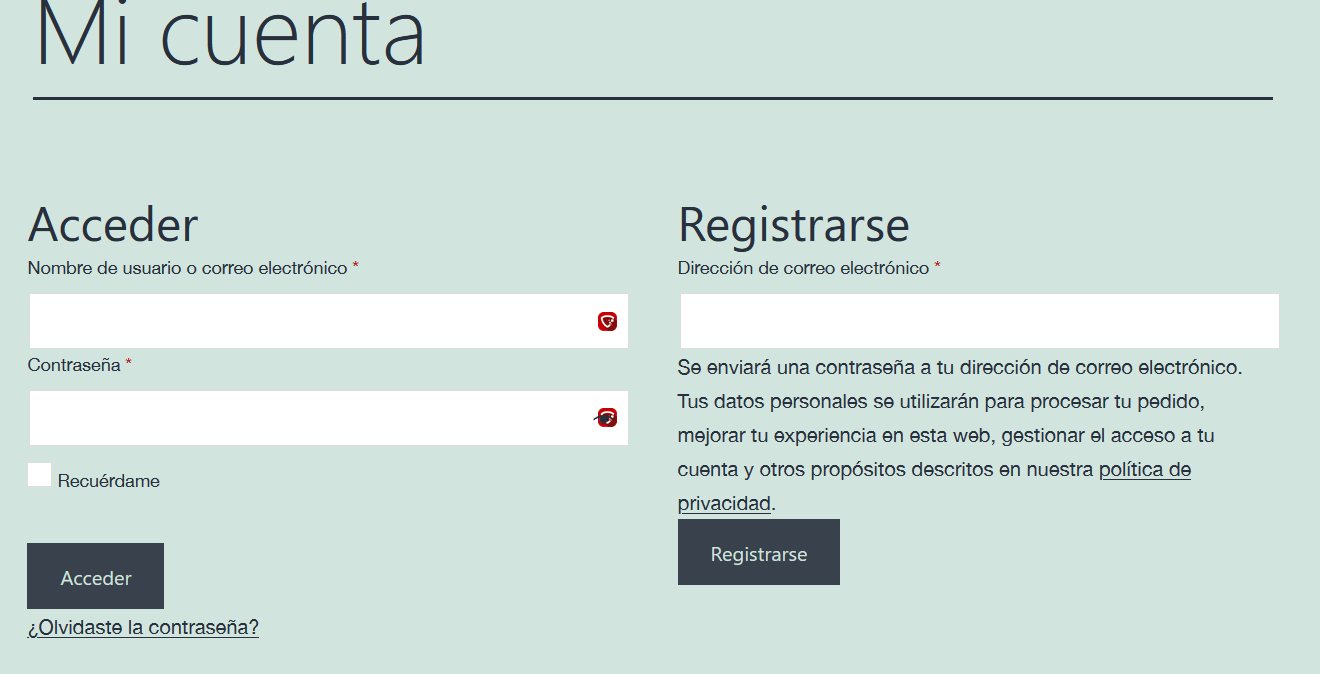Click the 'Se enviará una contraseña' notice text
Image resolution: width=1320 pixels, height=674 pixels.
[960, 367]
